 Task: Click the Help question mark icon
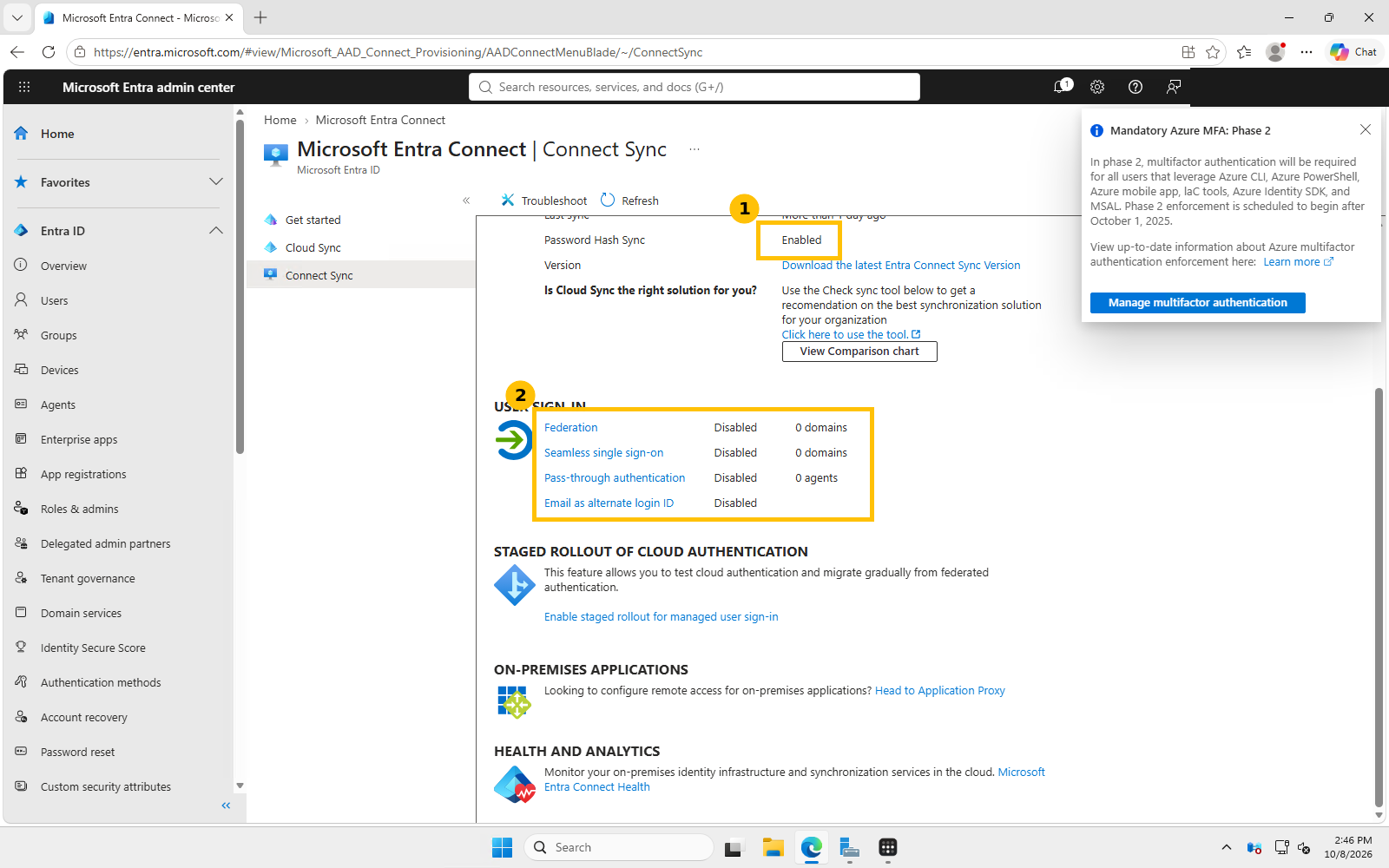pos(1135,87)
